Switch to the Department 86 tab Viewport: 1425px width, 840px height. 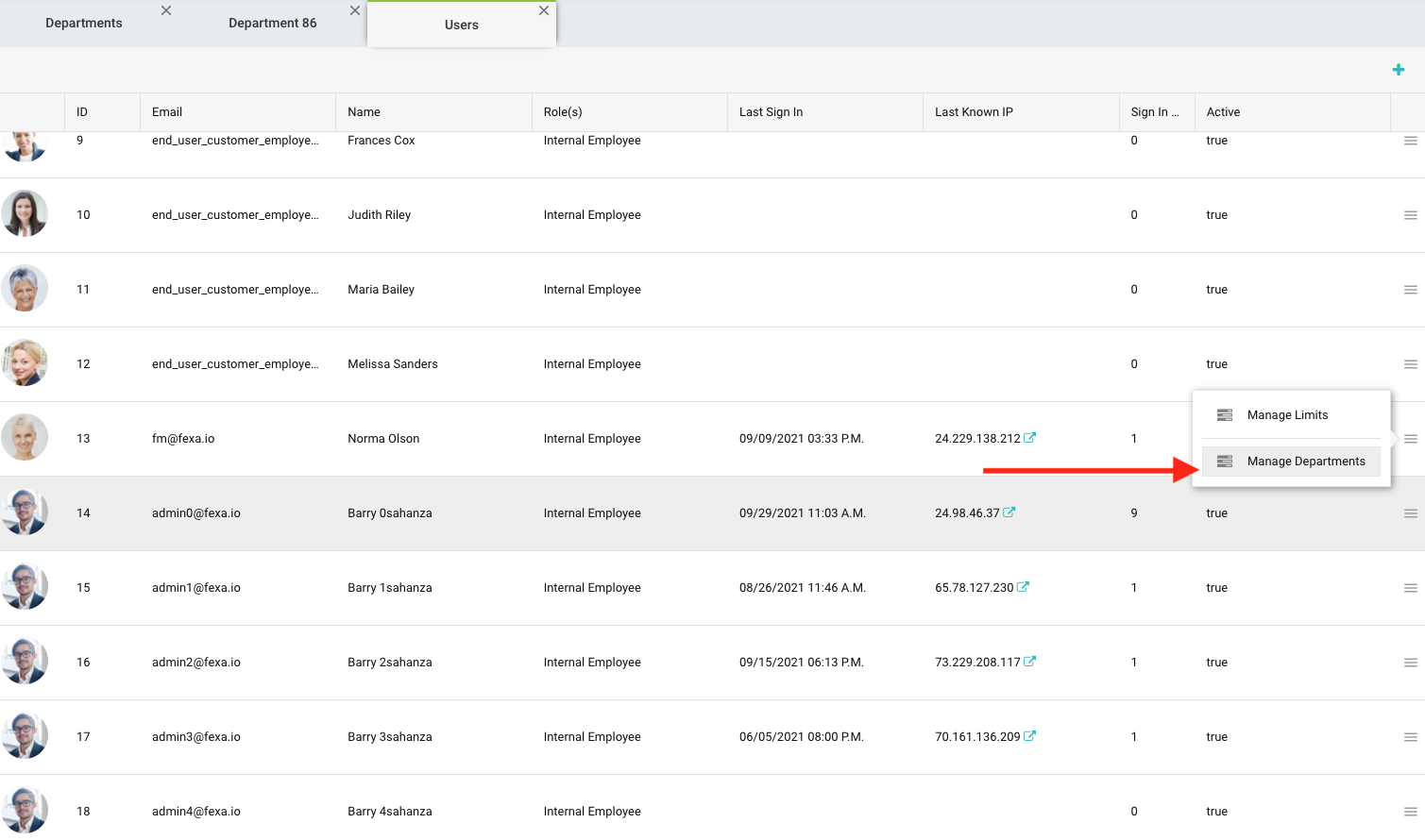[x=272, y=23]
